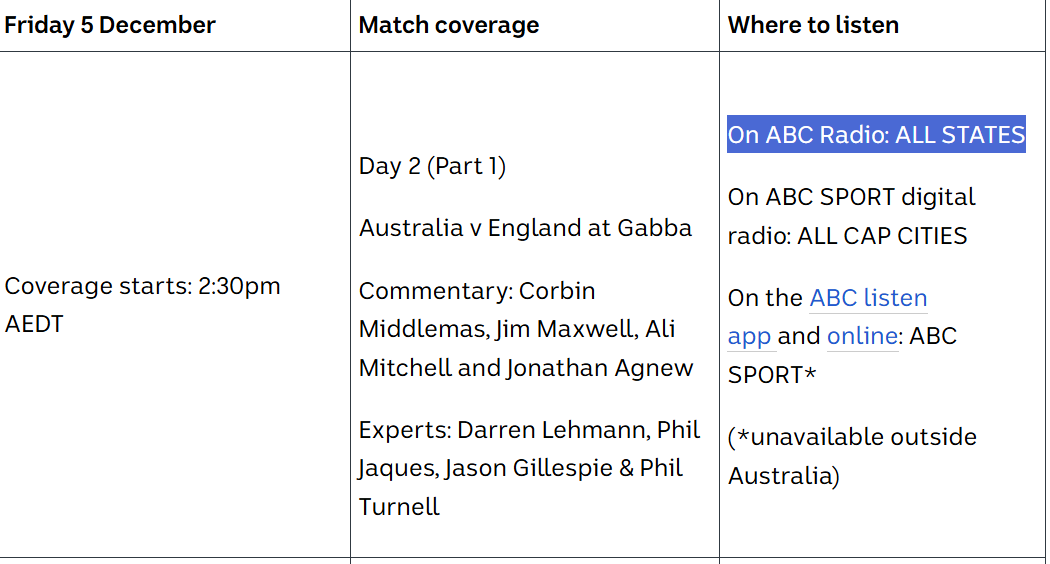Image resolution: width=1050 pixels, height=564 pixels.
Task: Click 'Australia v England at Gabba' line
Action: (525, 228)
